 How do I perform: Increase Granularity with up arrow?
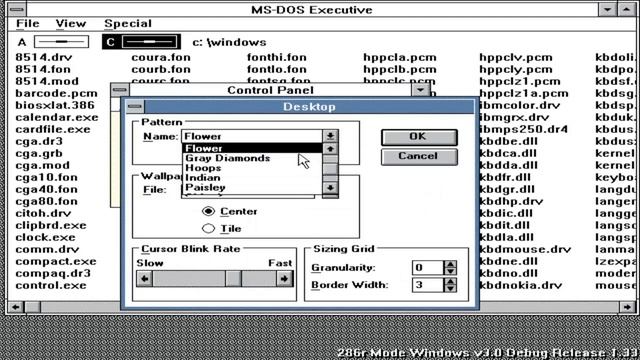click(450, 264)
